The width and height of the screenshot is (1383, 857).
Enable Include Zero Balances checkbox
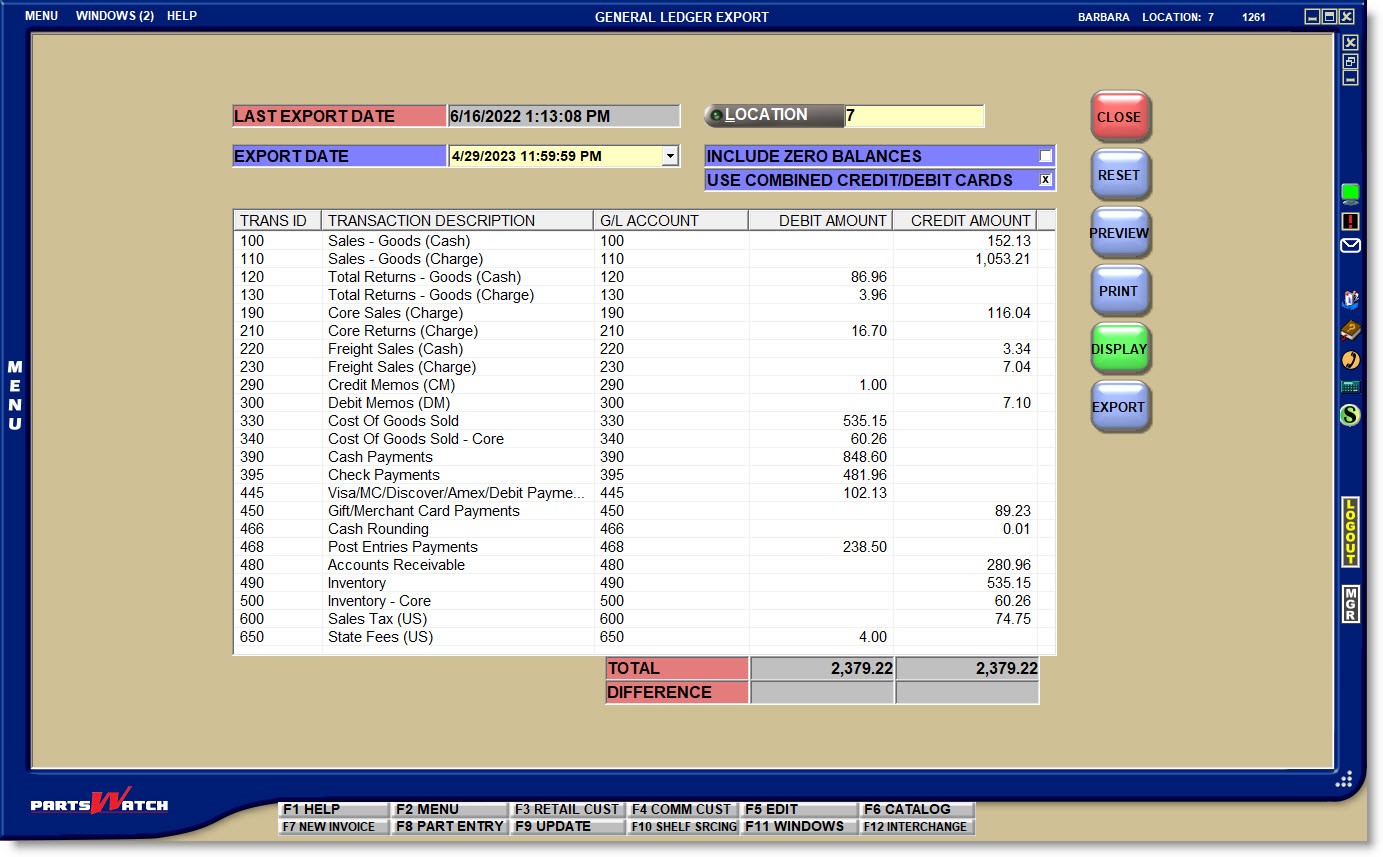(1045, 156)
